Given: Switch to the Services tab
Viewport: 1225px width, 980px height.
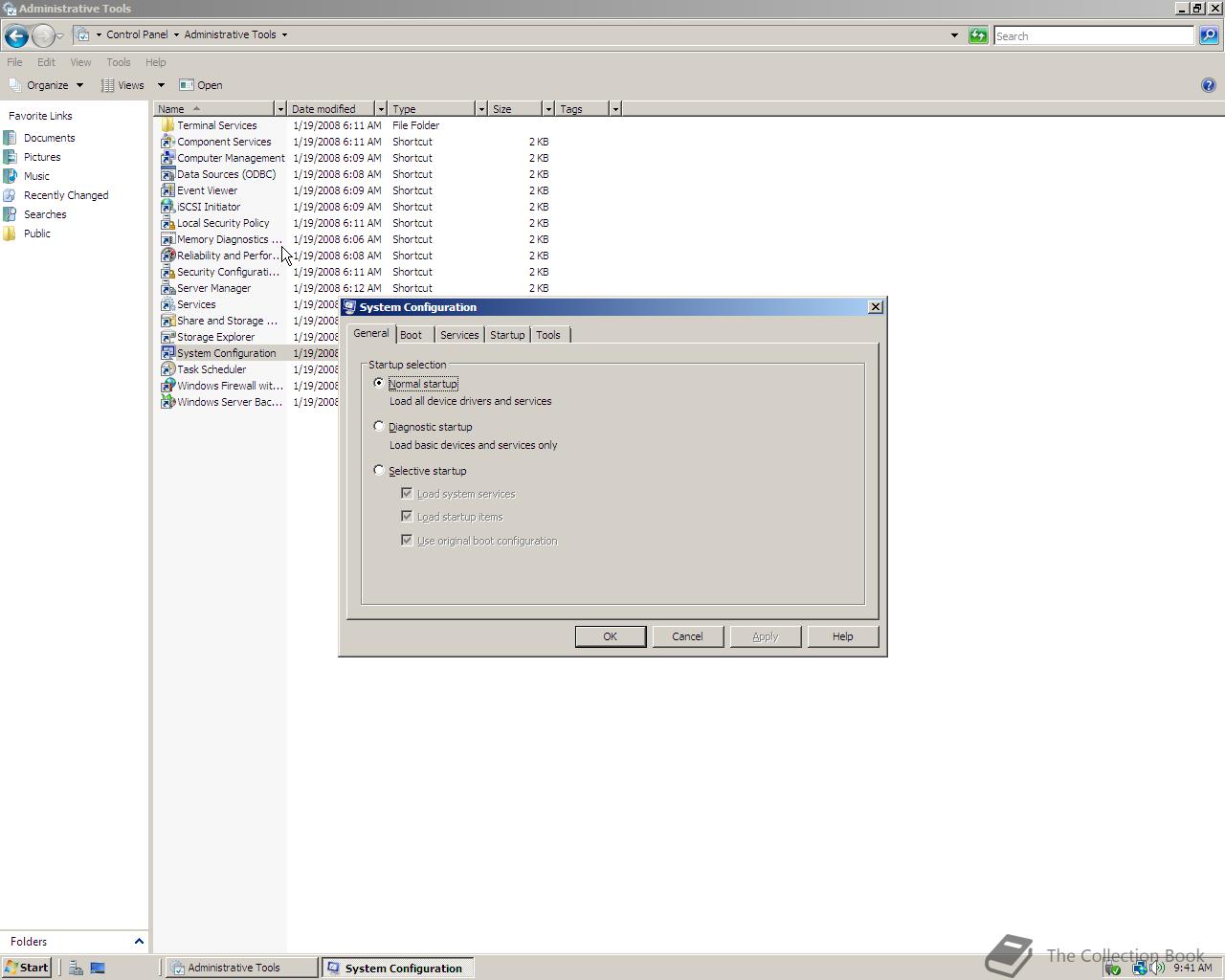Looking at the screenshot, I should click(459, 335).
